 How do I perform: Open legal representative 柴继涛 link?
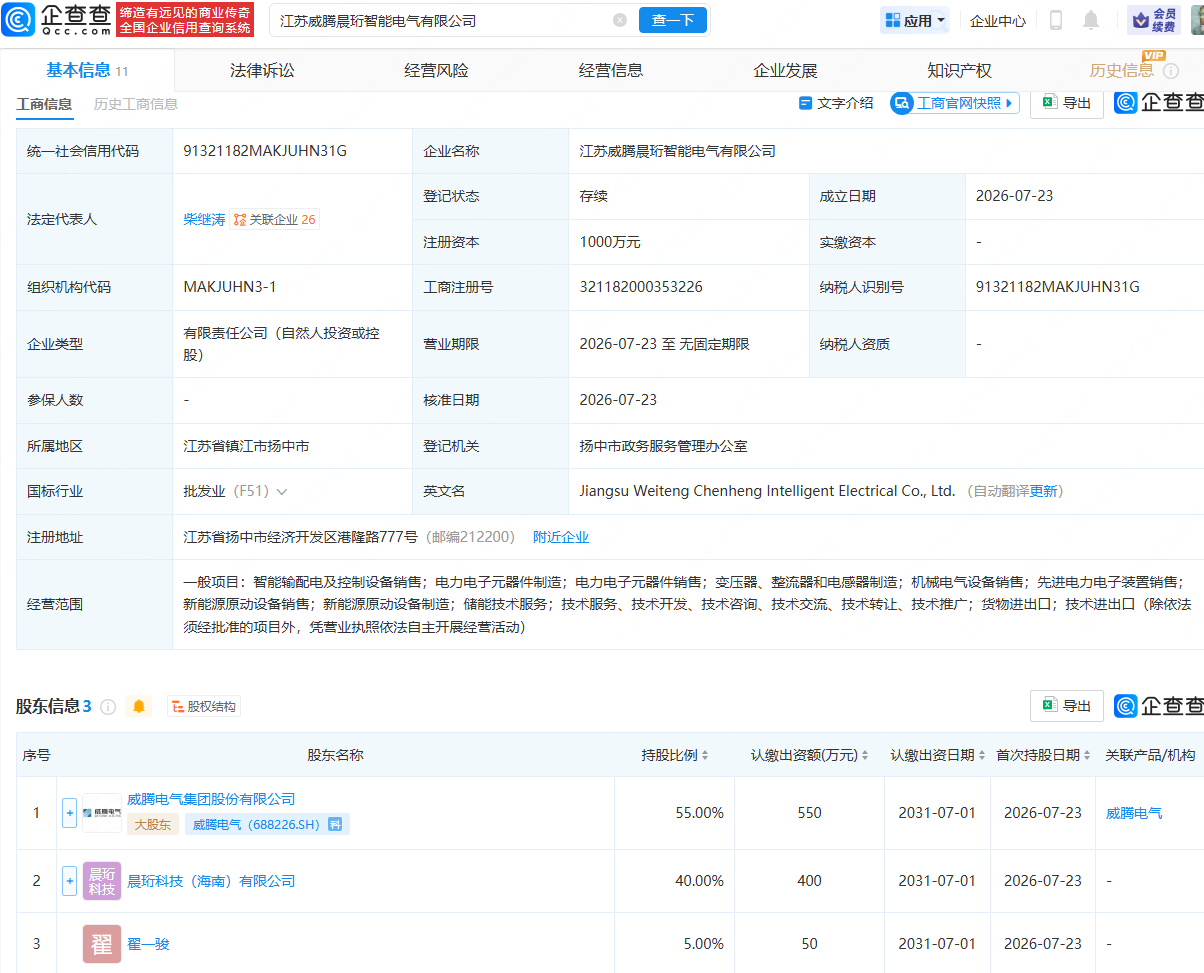click(x=204, y=219)
